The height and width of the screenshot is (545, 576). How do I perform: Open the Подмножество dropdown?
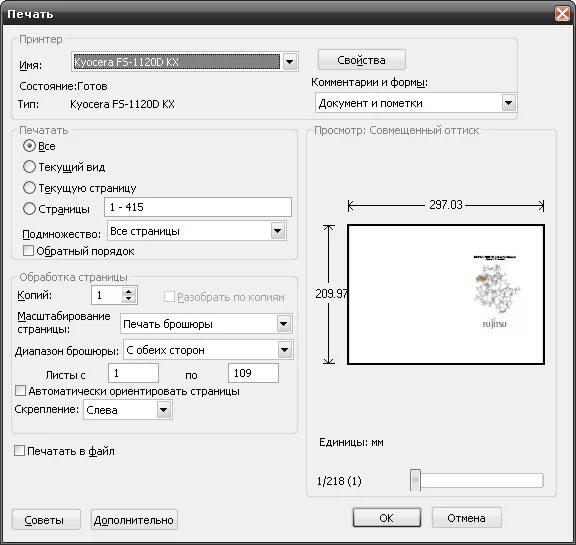click(278, 231)
